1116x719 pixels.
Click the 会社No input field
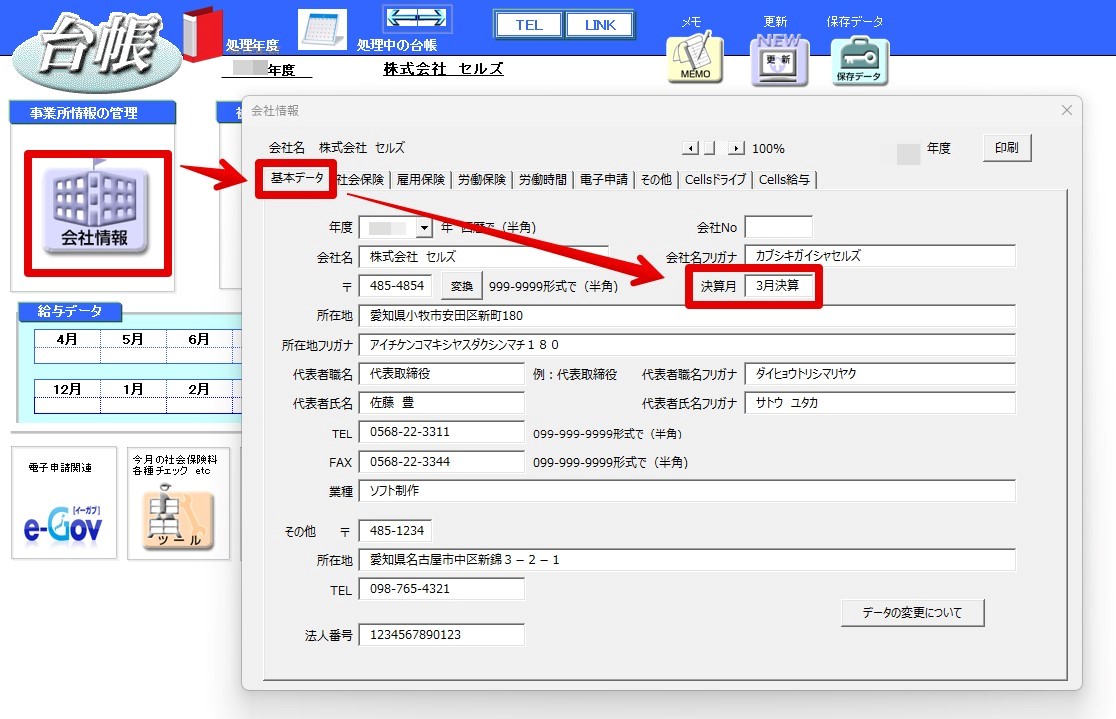tap(779, 227)
